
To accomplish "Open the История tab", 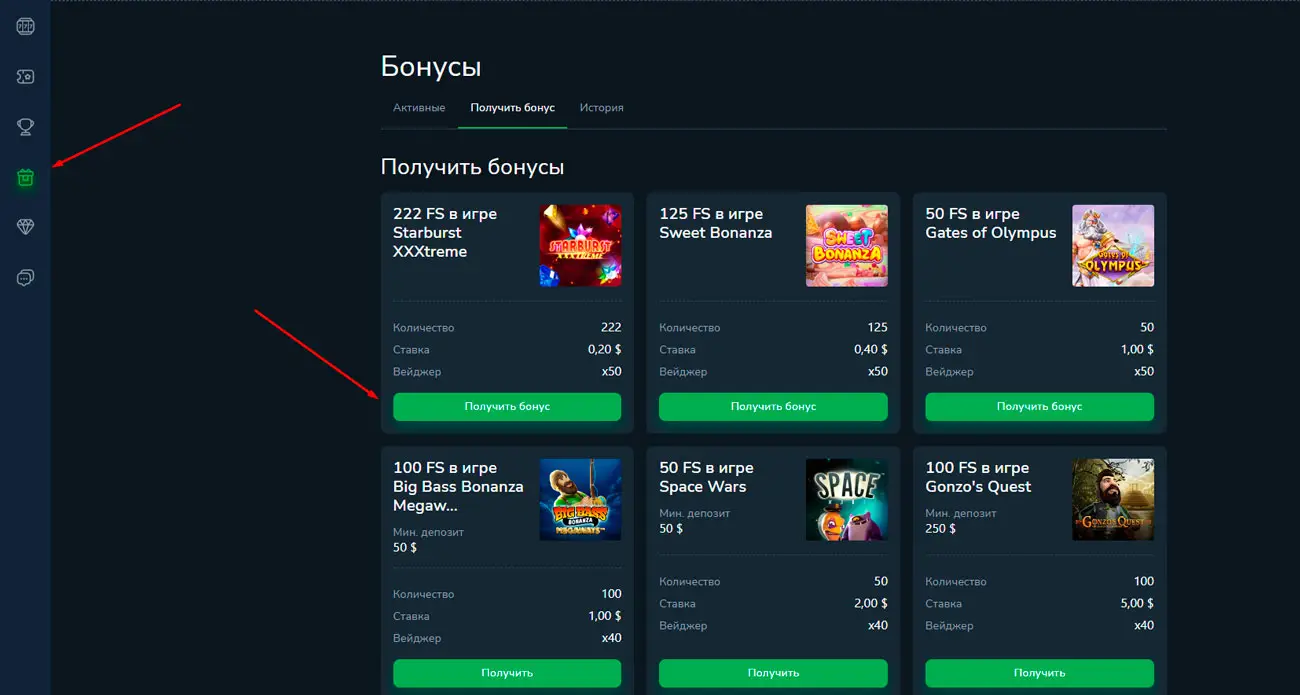I will [601, 107].
